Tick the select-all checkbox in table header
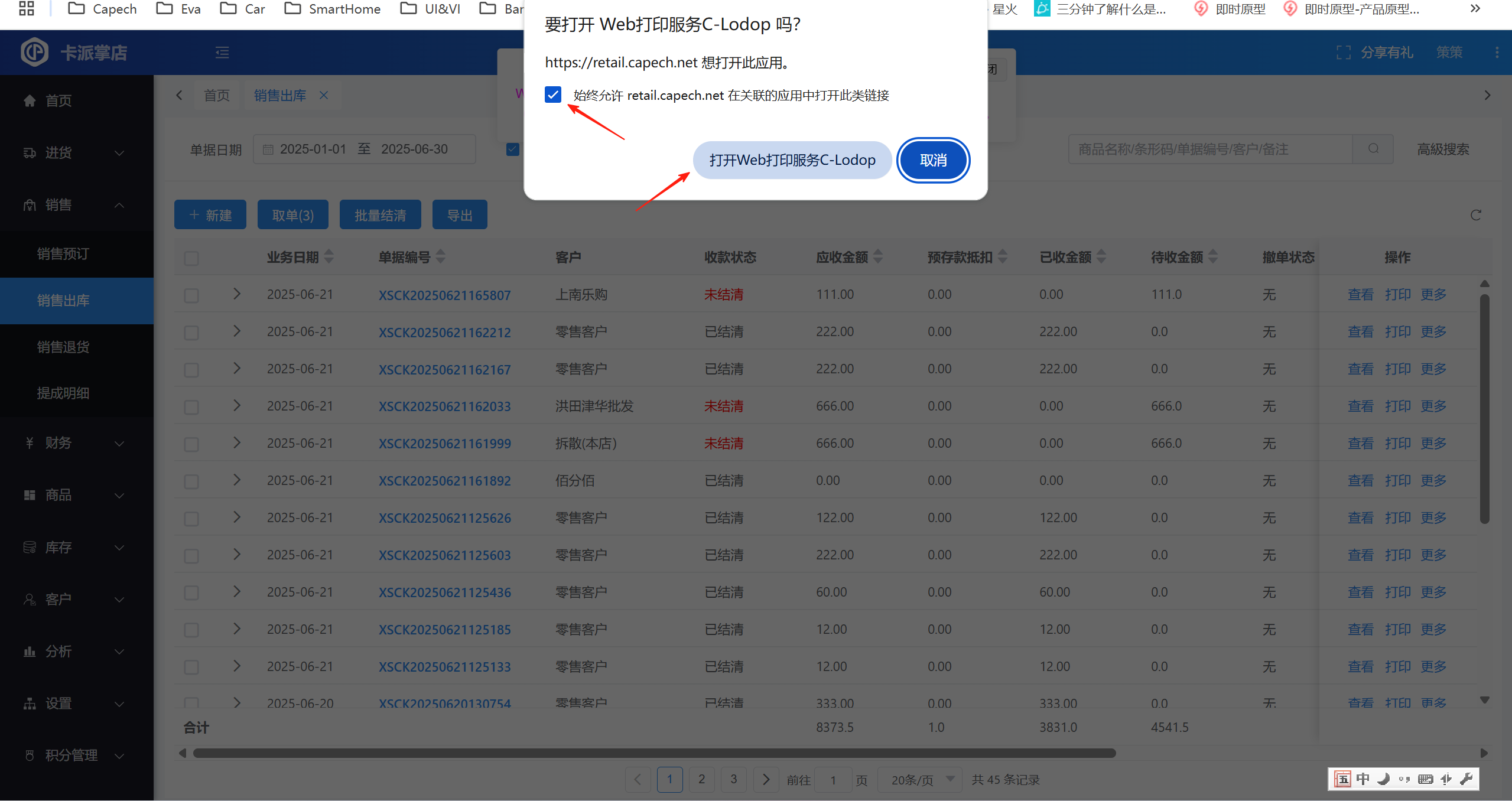Screen dimensions: 1512x801 click(191, 258)
